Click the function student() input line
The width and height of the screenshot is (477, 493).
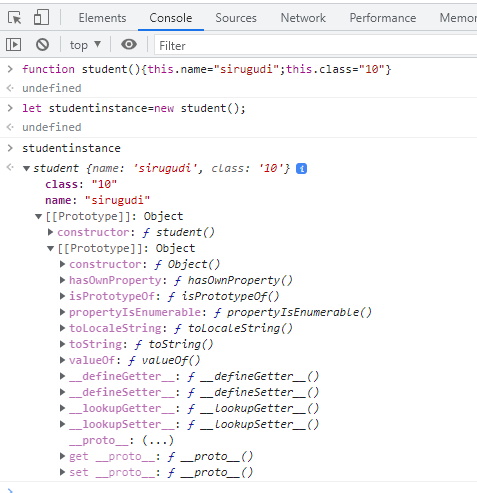pos(207,69)
